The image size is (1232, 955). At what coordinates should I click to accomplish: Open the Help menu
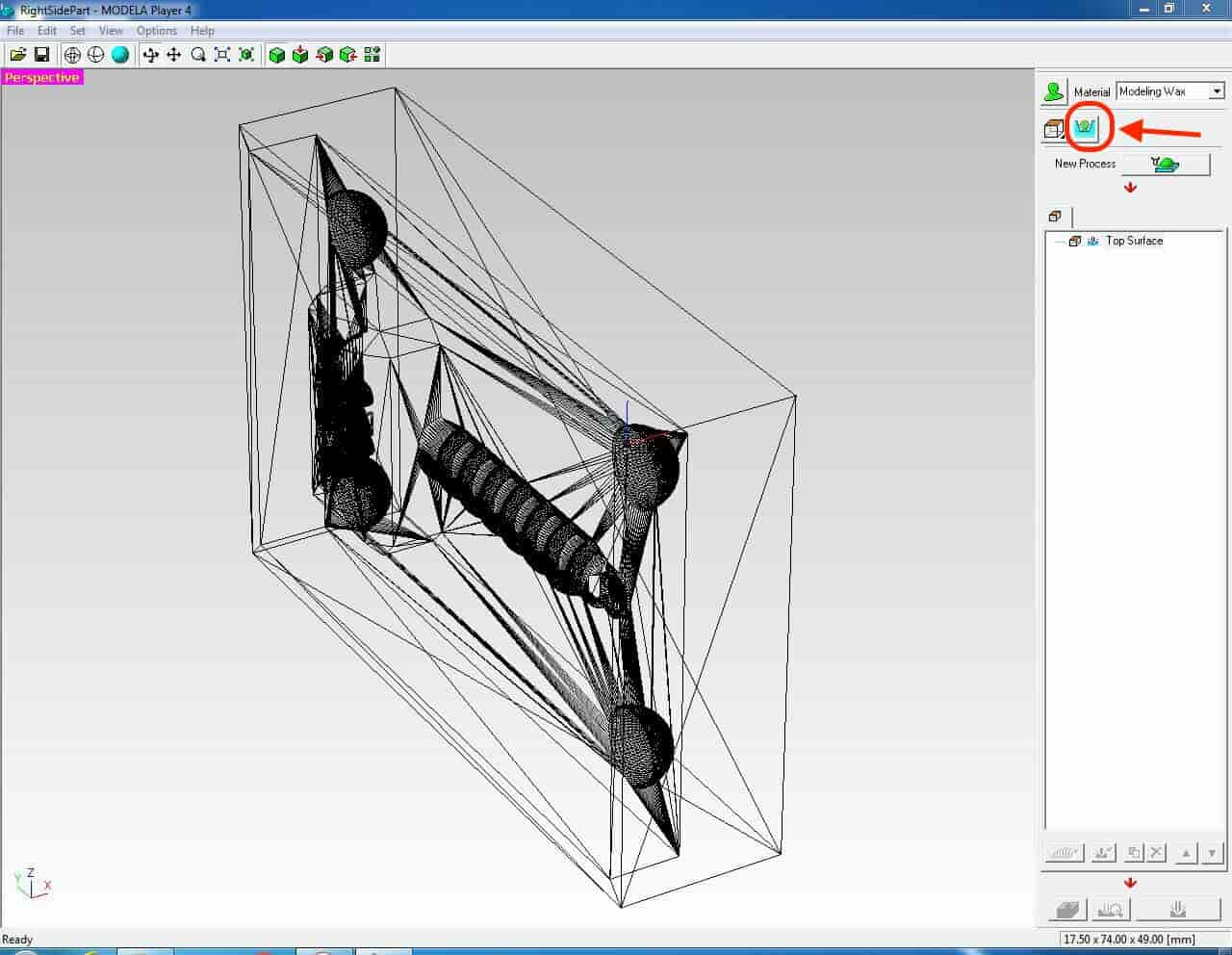(202, 31)
